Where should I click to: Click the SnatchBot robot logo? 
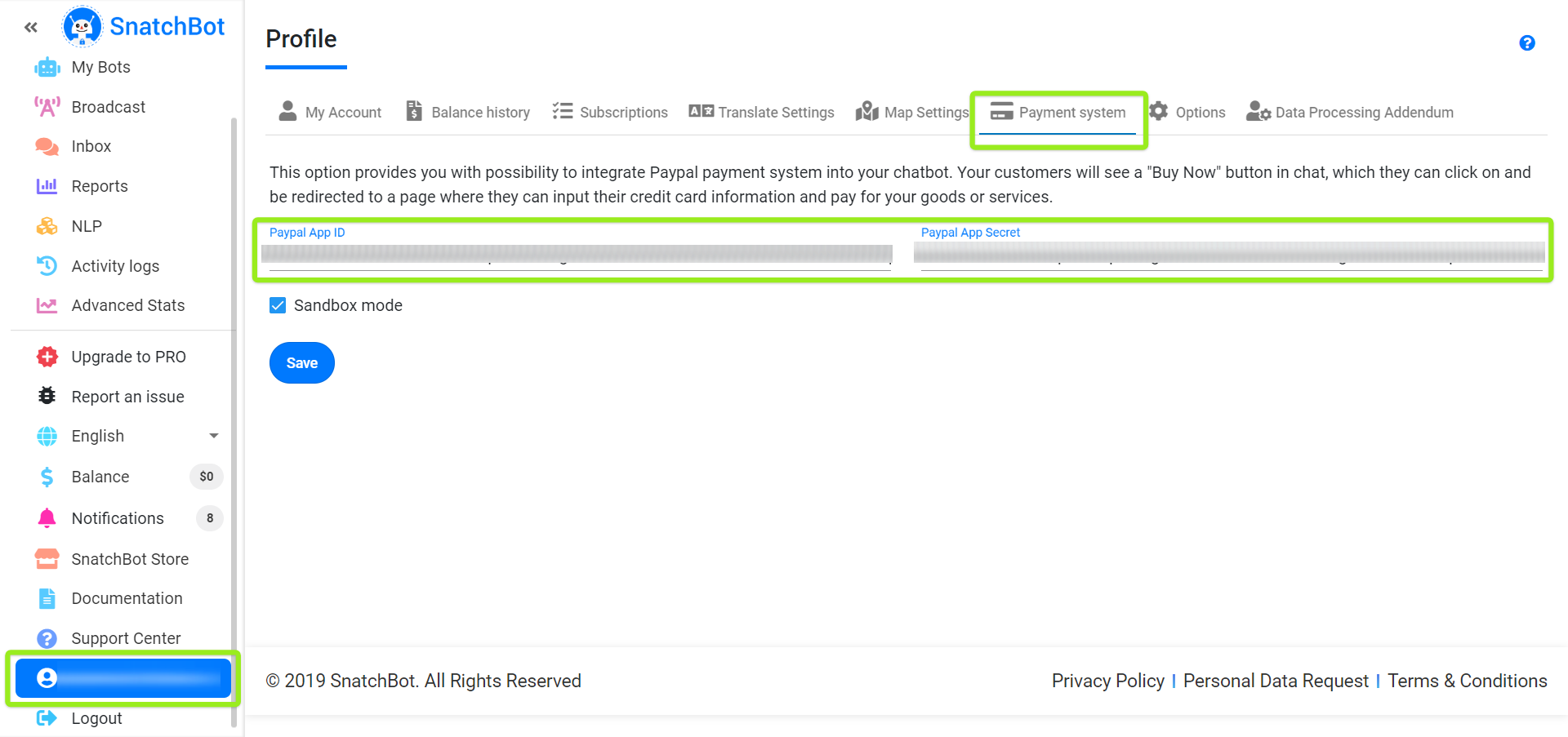click(82, 26)
